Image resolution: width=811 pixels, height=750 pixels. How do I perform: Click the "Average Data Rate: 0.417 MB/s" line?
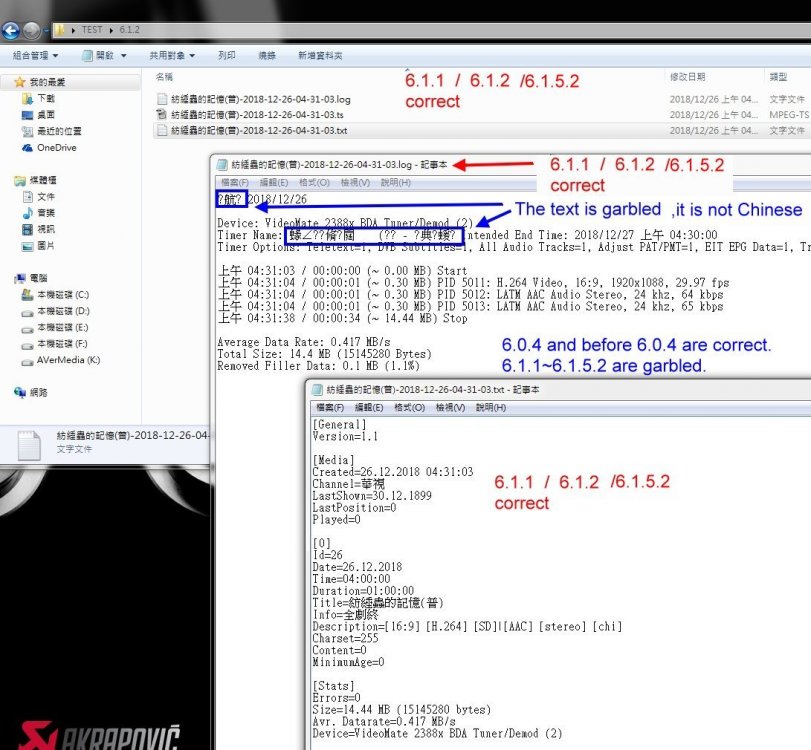(304, 342)
